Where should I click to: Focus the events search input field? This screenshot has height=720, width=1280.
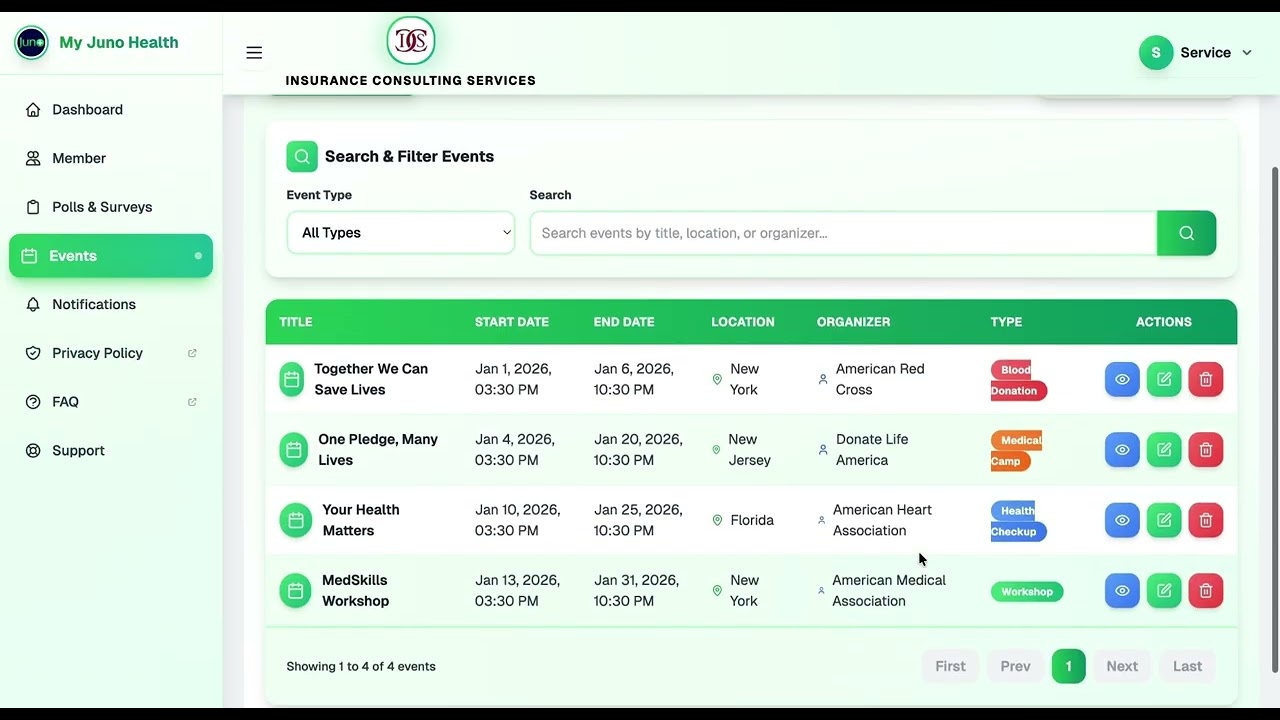point(843,233)
